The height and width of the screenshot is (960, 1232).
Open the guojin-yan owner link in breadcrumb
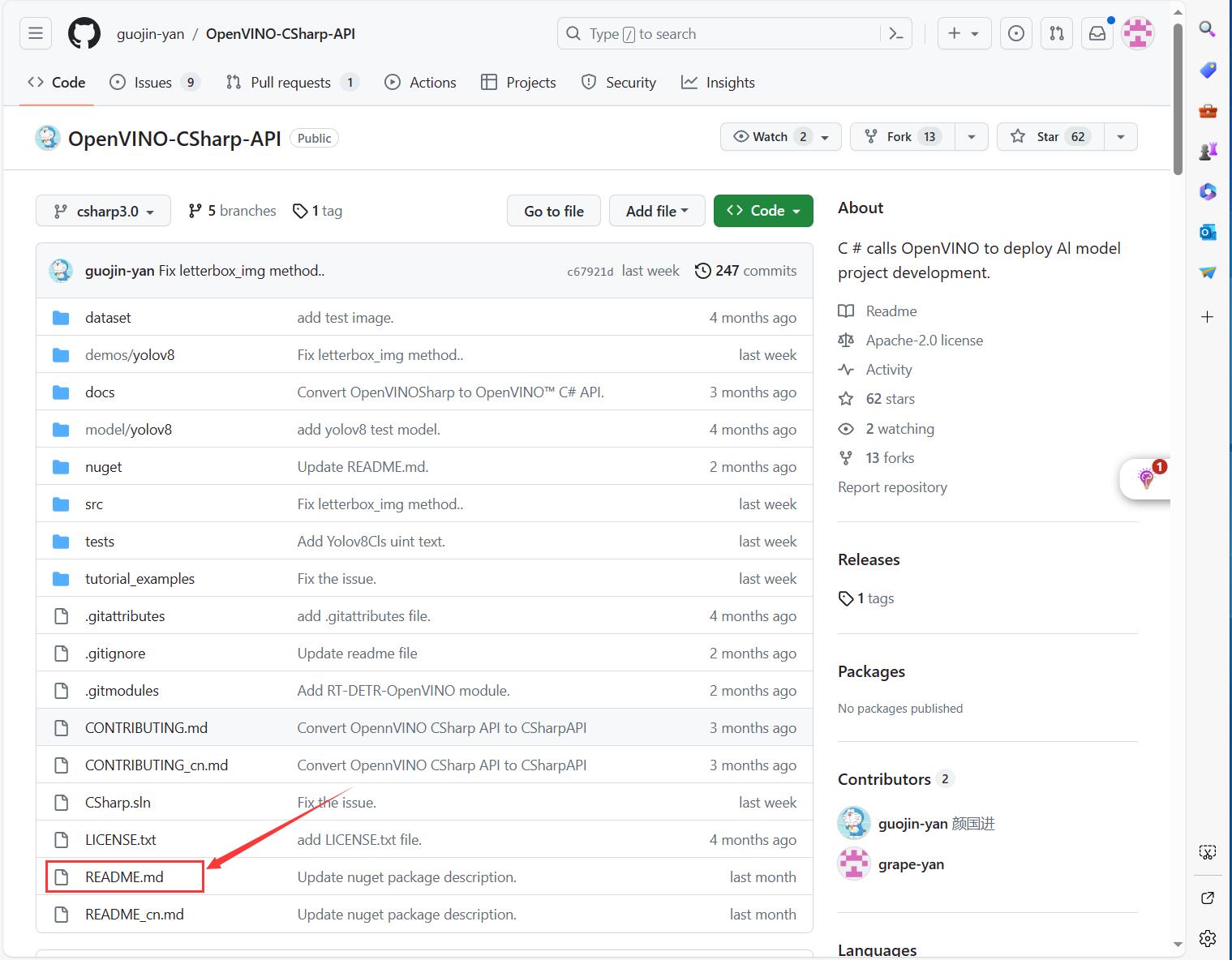[x=151, y=34]
